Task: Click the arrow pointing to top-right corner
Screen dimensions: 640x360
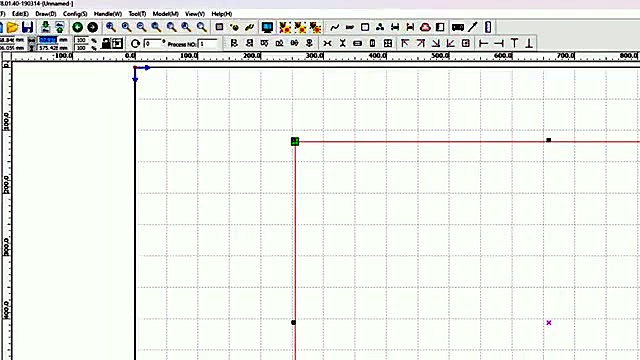Action: pyautogui.click(x=420, y=43)
